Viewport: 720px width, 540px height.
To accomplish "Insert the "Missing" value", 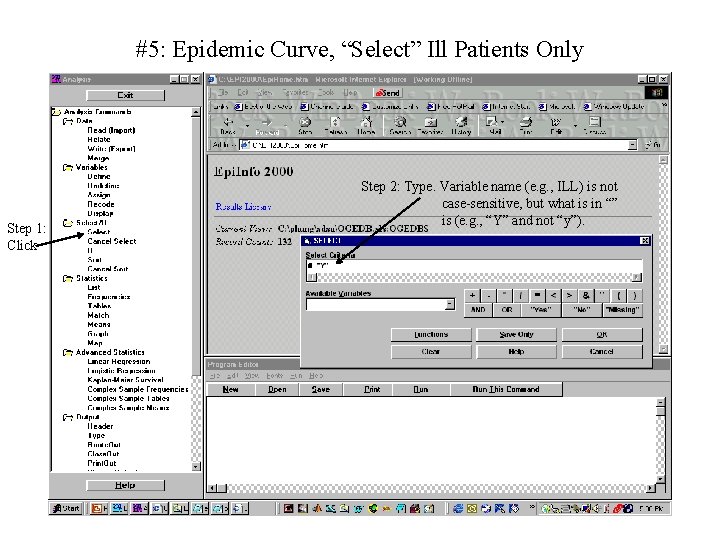I will pos(622,310).
